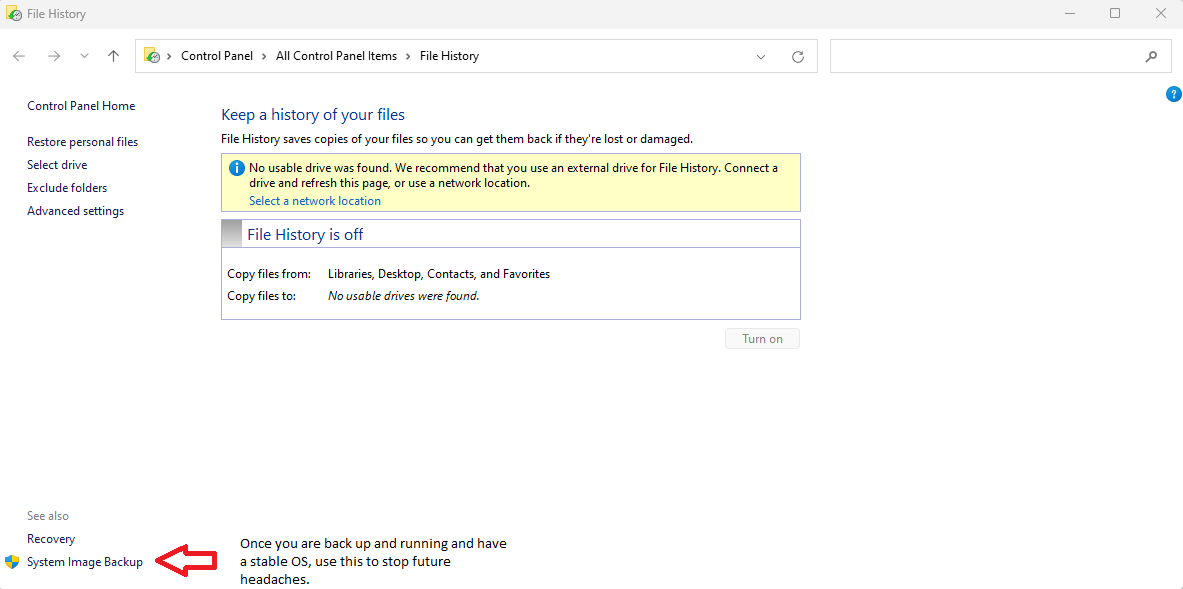Click Select a network location link
The height and width of the screenshot is (589, 1183).
point(315,201)
